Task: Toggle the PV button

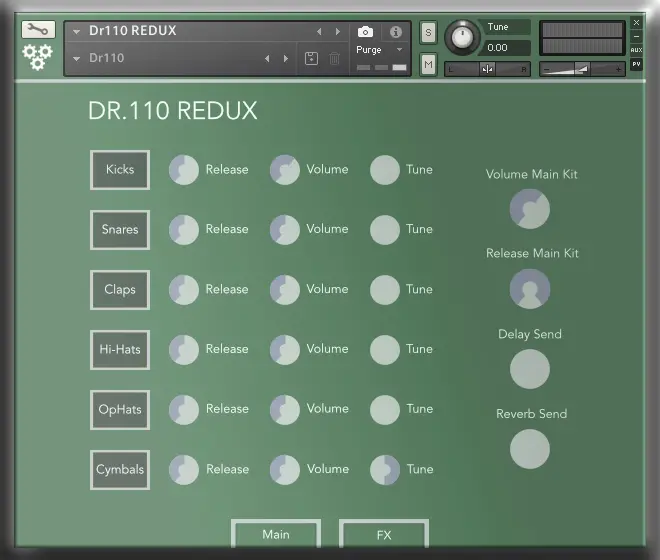Action: pyautogui.click(x=636, y=64)
